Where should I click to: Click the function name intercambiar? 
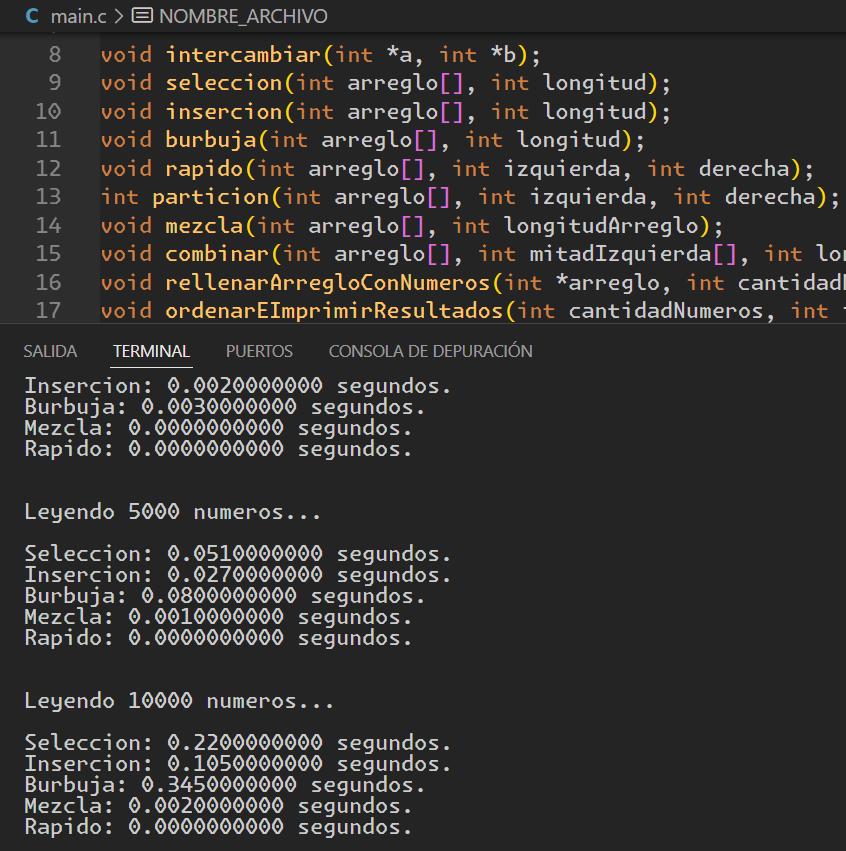(x=243, y=54)
